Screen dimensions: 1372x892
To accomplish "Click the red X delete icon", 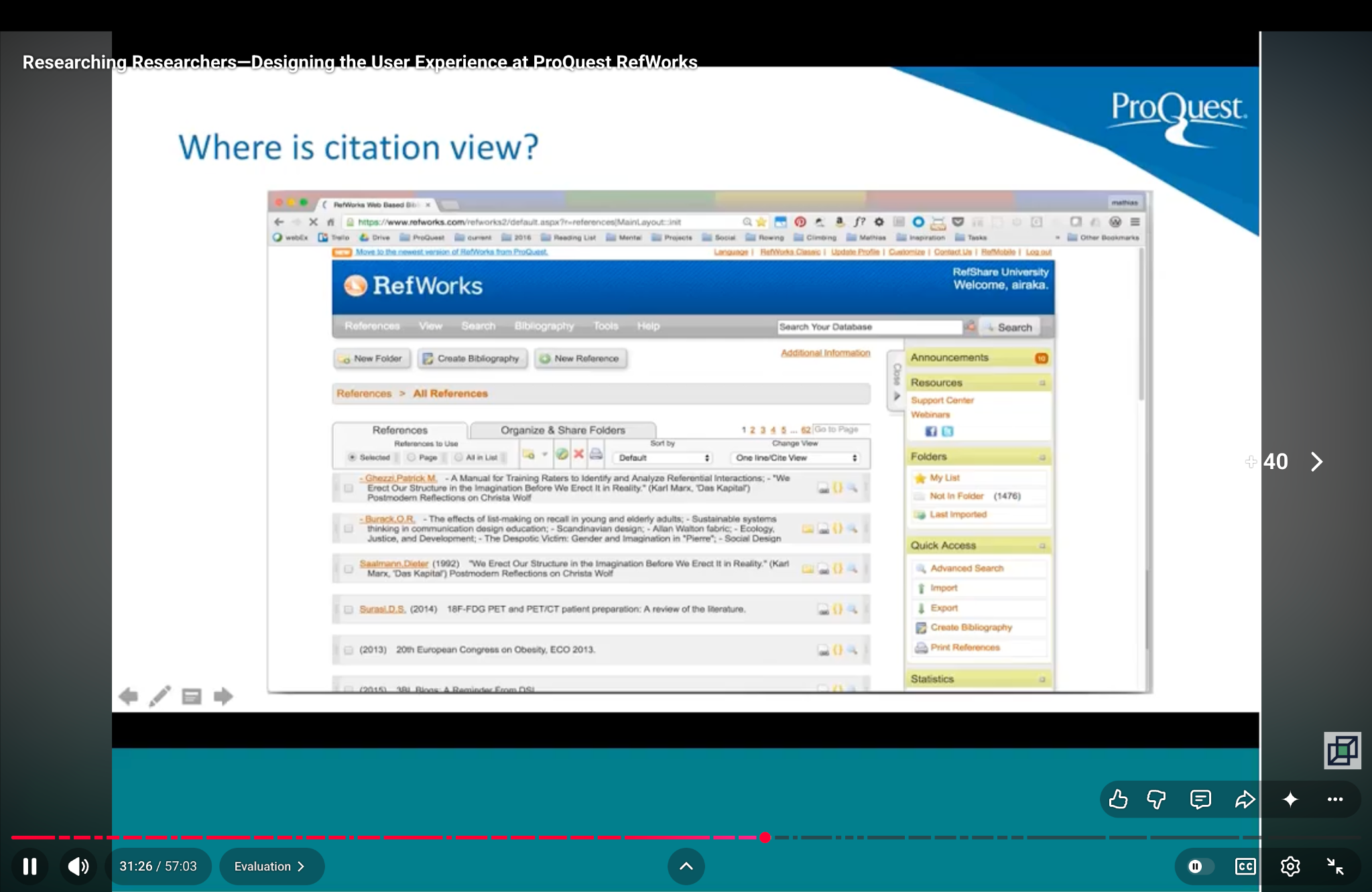I will (x=578, y=454).
